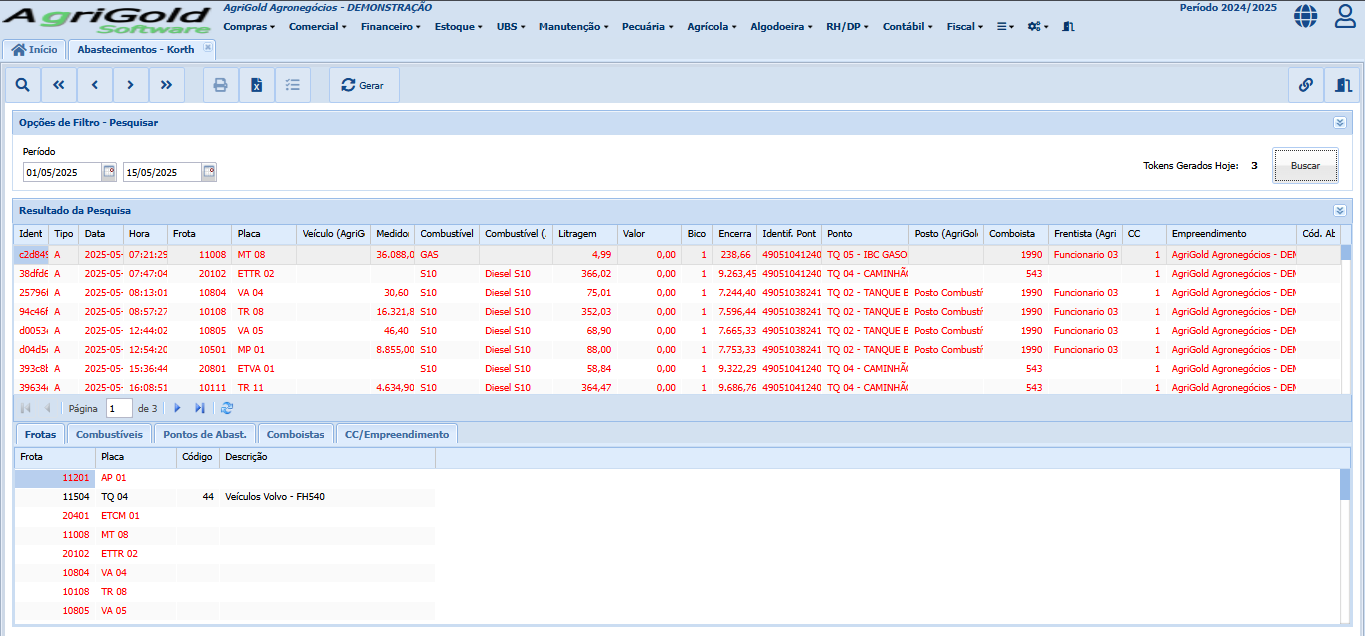Click the Buscar button
The image size is (1365, 636).
pyautogui.click(x=1305, y=166)
